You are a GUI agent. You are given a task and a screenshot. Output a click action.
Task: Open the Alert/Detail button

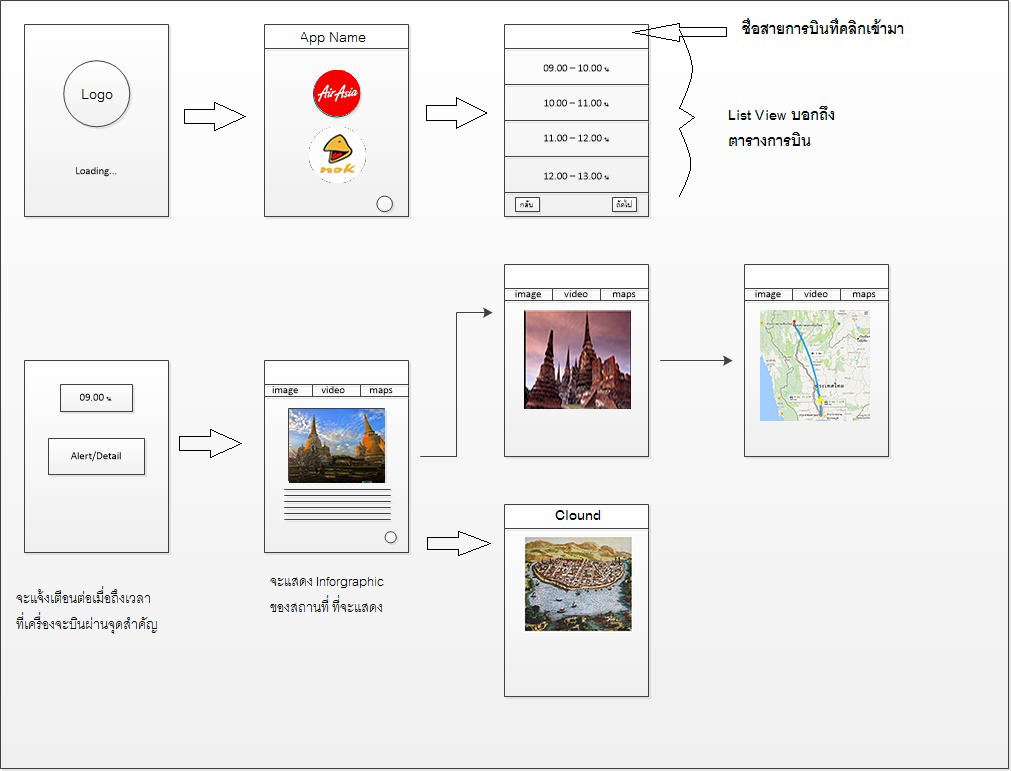(x=96, y=456)
